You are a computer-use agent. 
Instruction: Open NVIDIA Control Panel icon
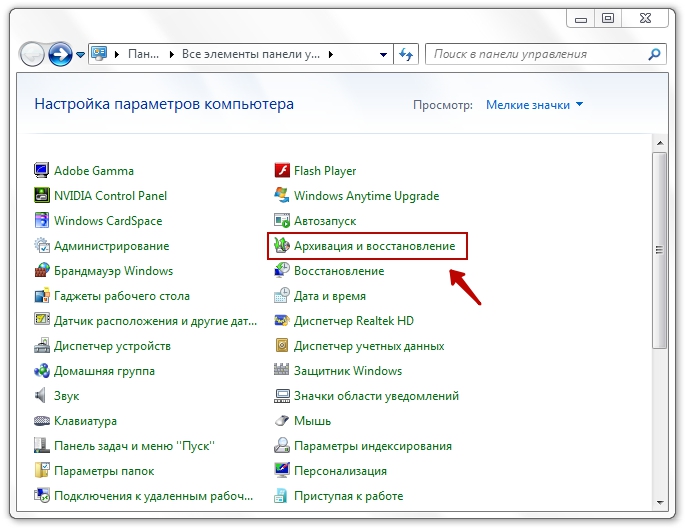(42, 196)
